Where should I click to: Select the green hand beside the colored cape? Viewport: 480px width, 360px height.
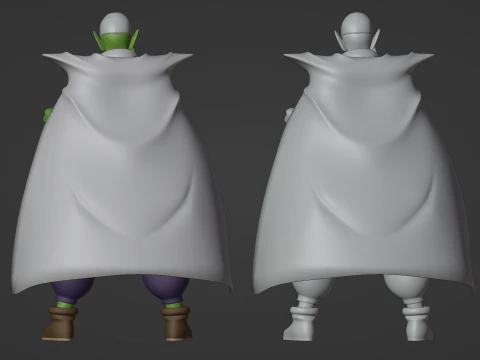tap(47, 115)
